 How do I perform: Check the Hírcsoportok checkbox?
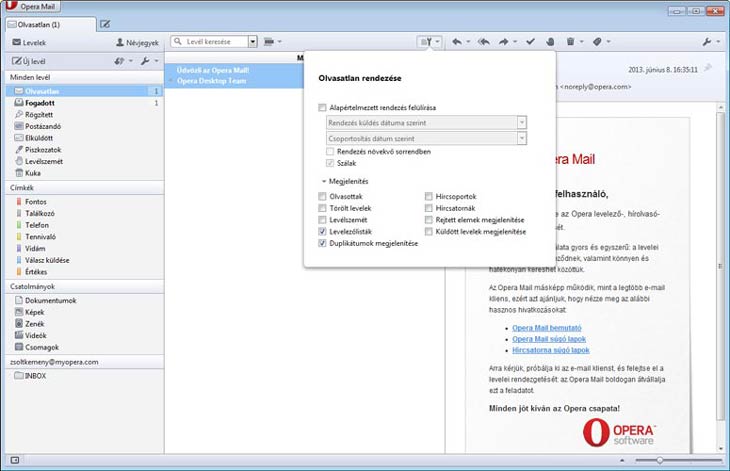pyautogui.click(x=429, y=197)
